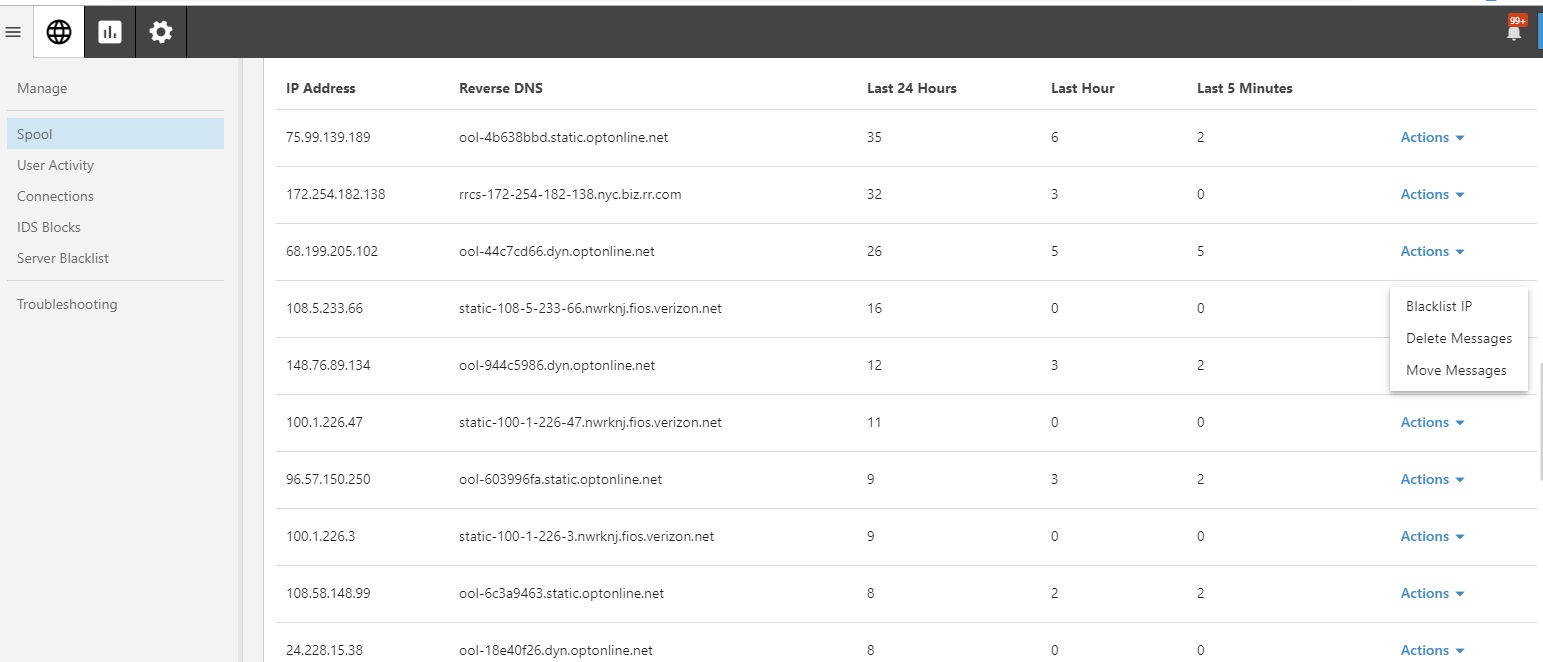Open IDS Blocks sidebar item
The width and height of the screenshot is (1543, 662).
click(49, 228)
